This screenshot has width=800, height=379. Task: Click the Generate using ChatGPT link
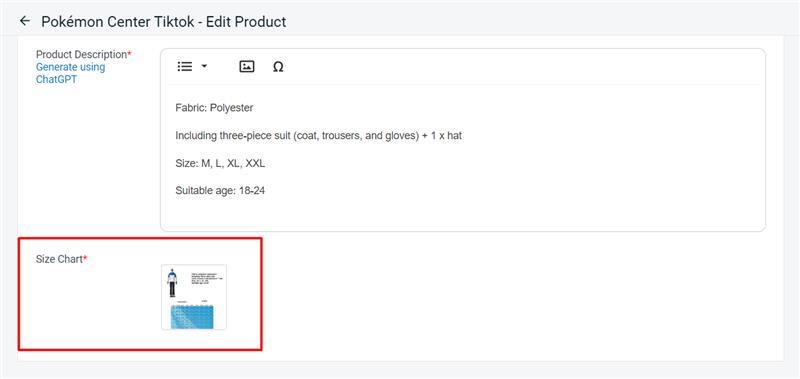click(70, 73)
